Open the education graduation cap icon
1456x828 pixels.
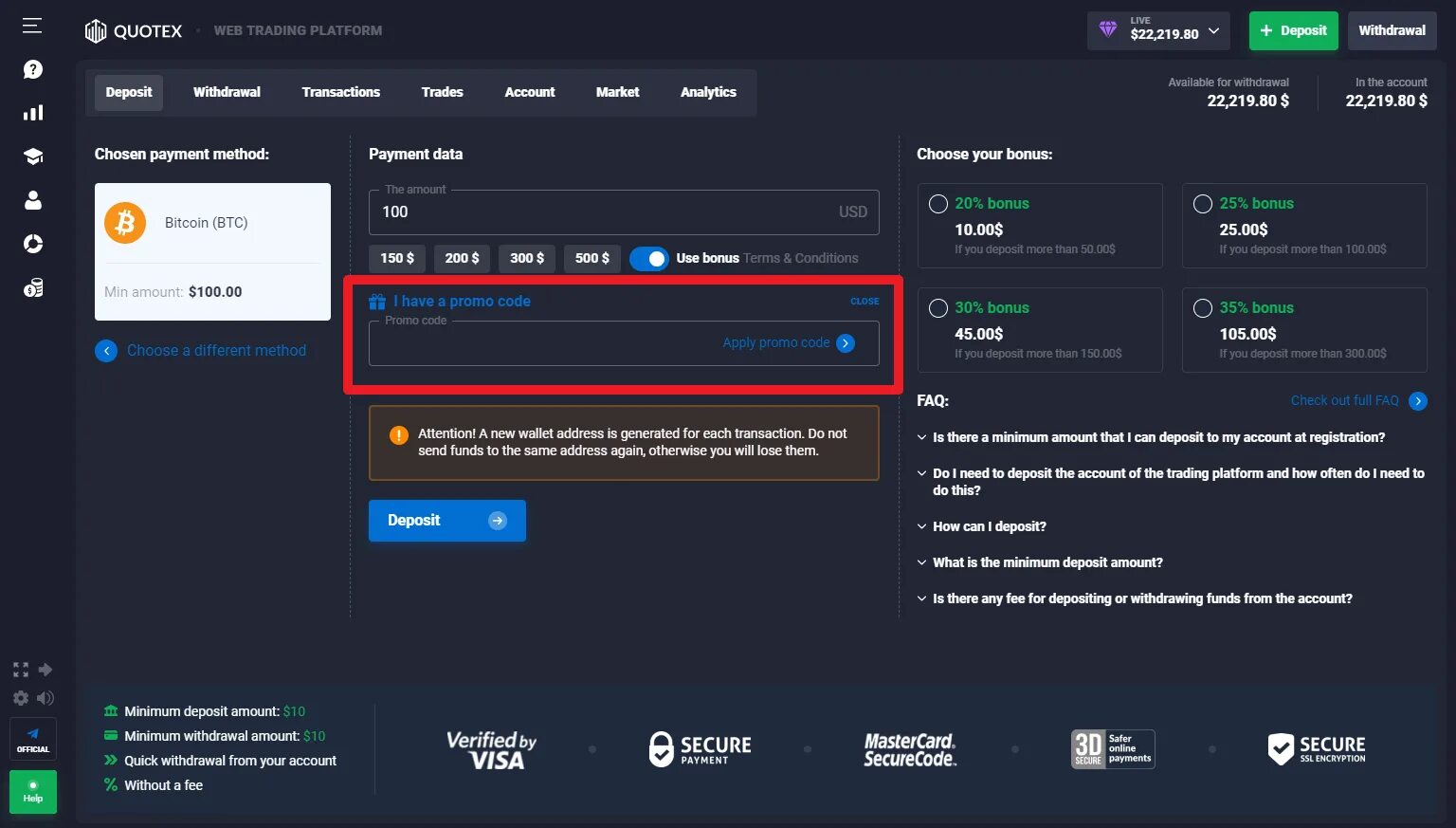coord(32,156)
